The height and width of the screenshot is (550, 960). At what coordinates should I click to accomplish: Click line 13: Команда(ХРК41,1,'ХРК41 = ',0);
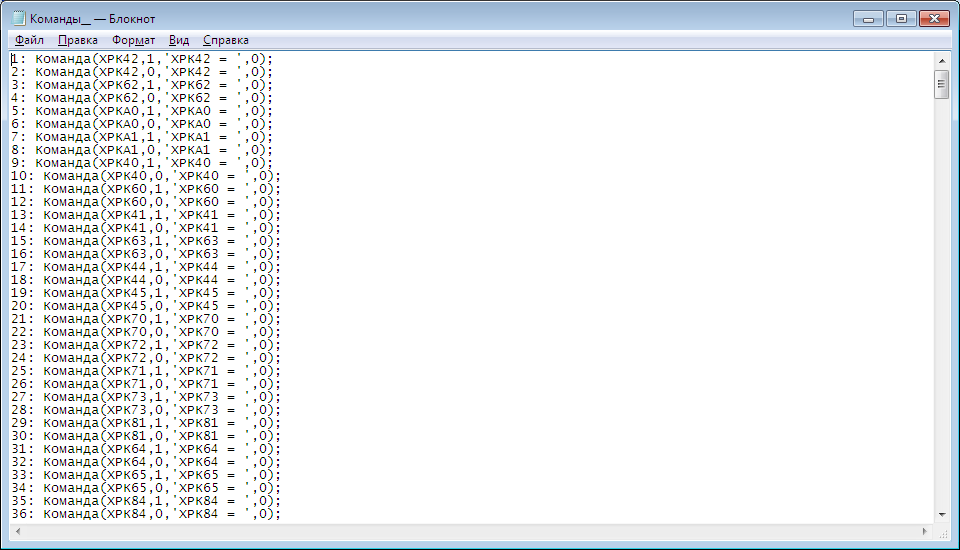(146, 215)
